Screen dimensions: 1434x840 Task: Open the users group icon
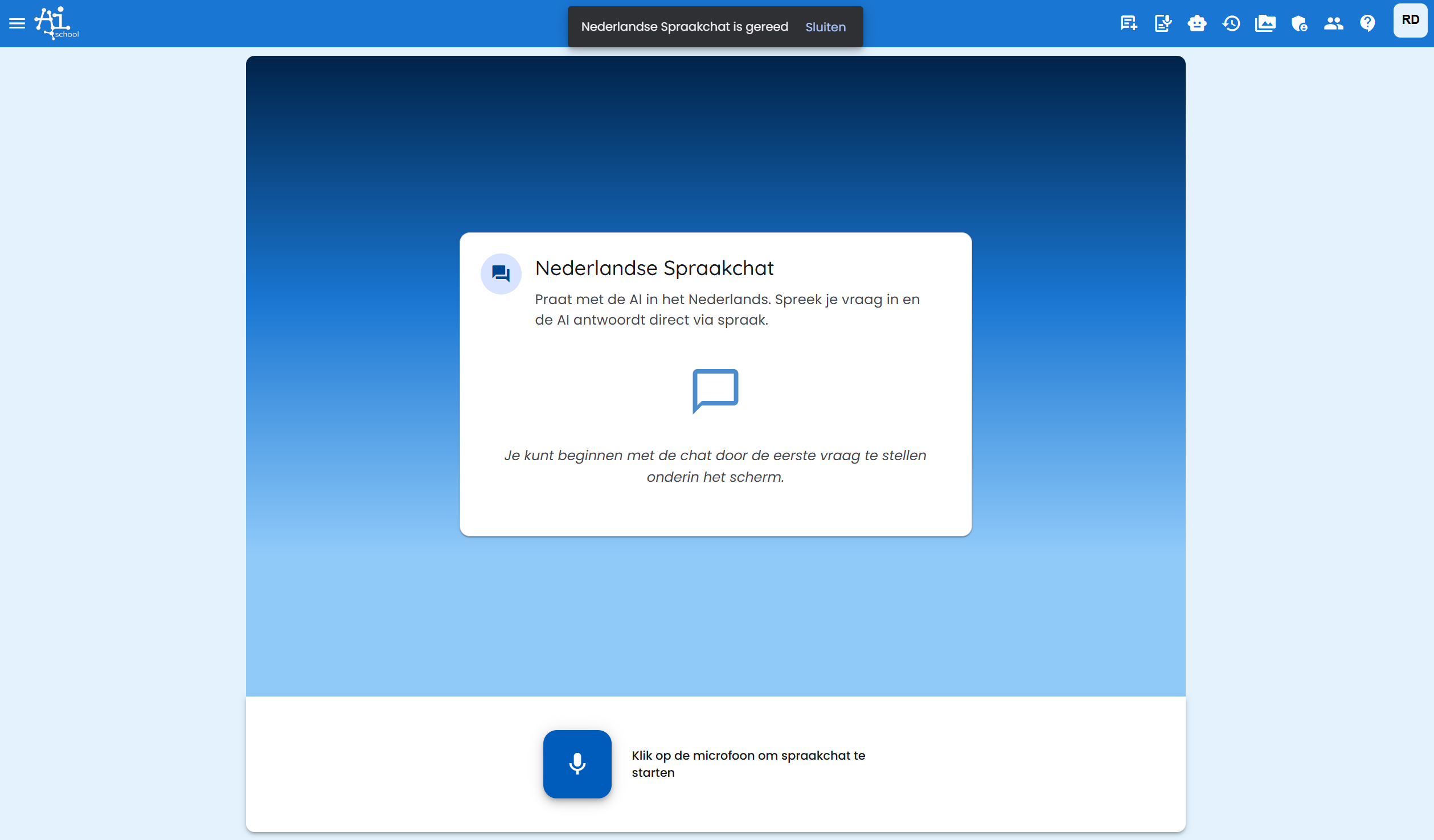tap(1333, 23)
